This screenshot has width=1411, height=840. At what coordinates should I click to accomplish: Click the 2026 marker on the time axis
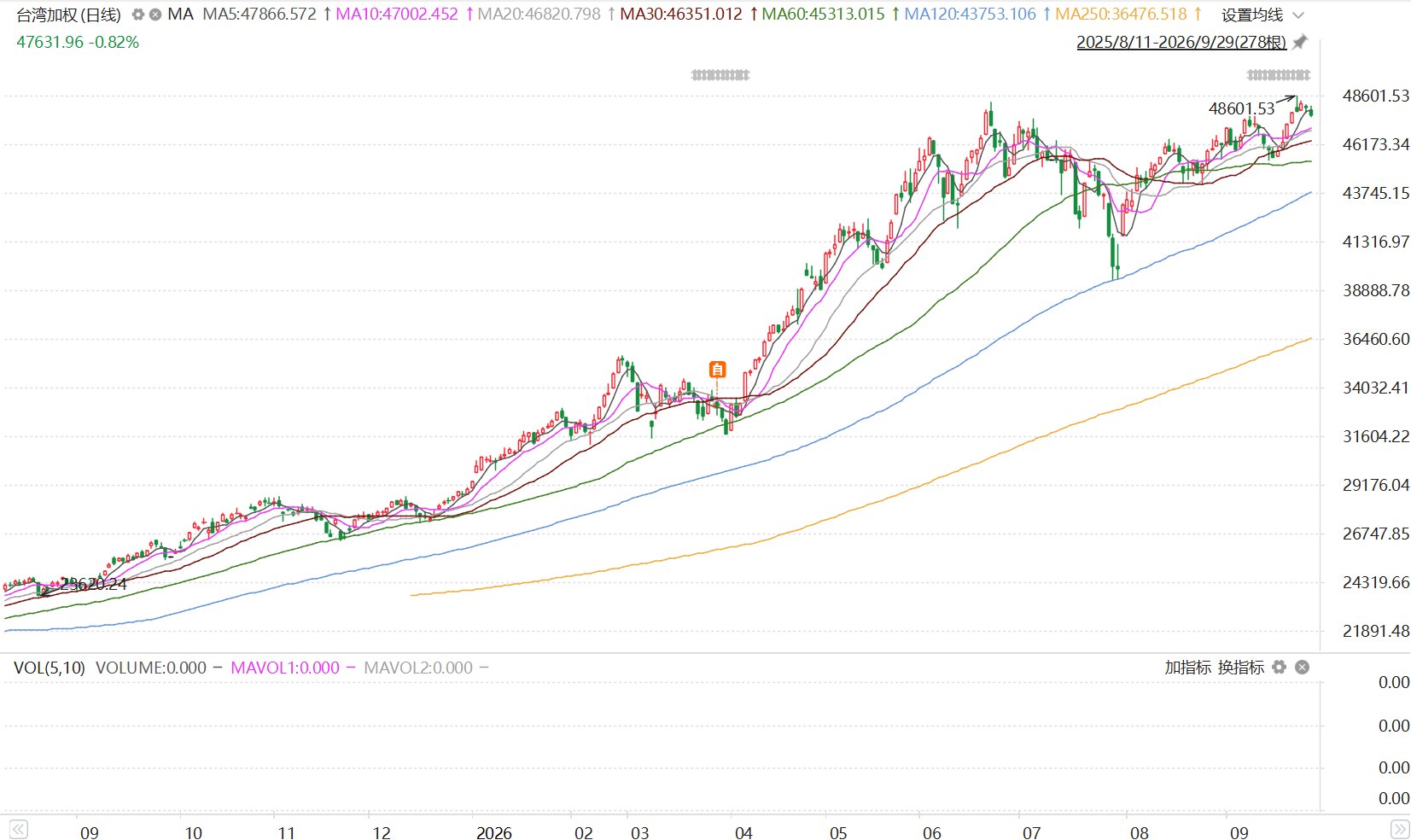click(494, 833)
